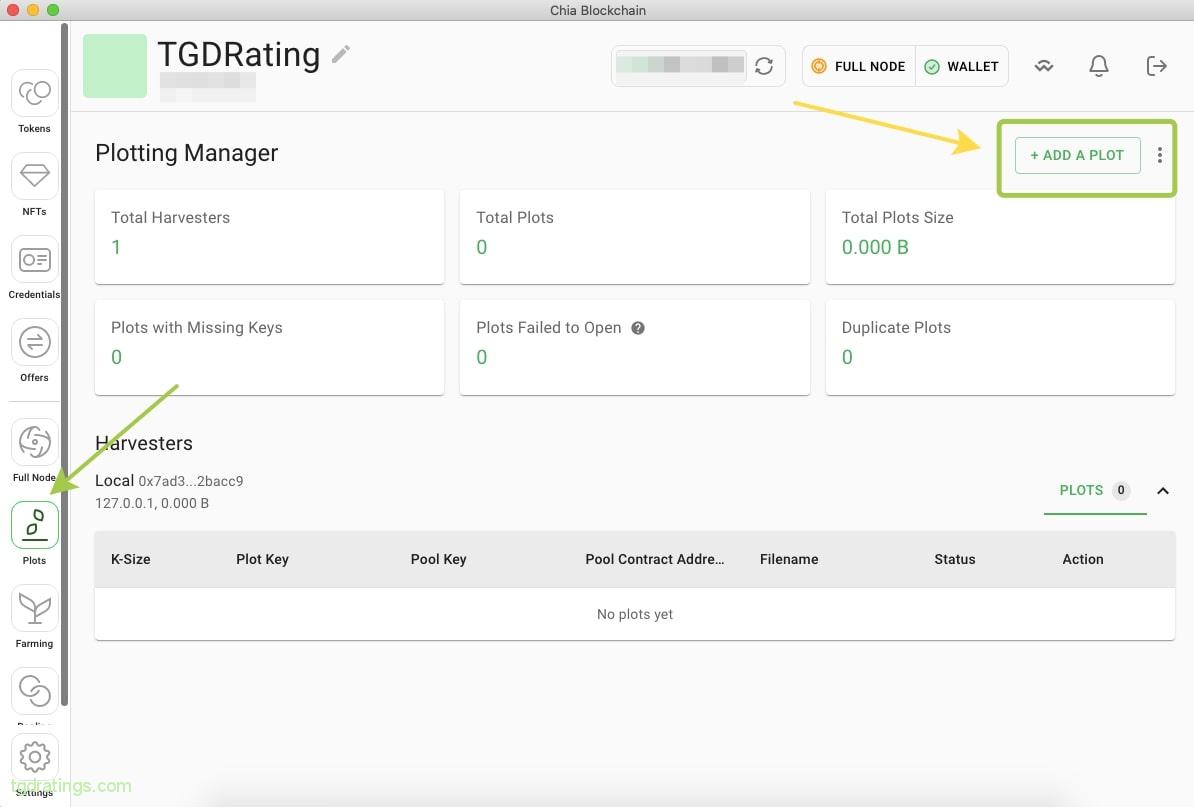The image size is (1194, 807).
Task: Open the Full Node sidebar icon
Action: pos(34,442)
